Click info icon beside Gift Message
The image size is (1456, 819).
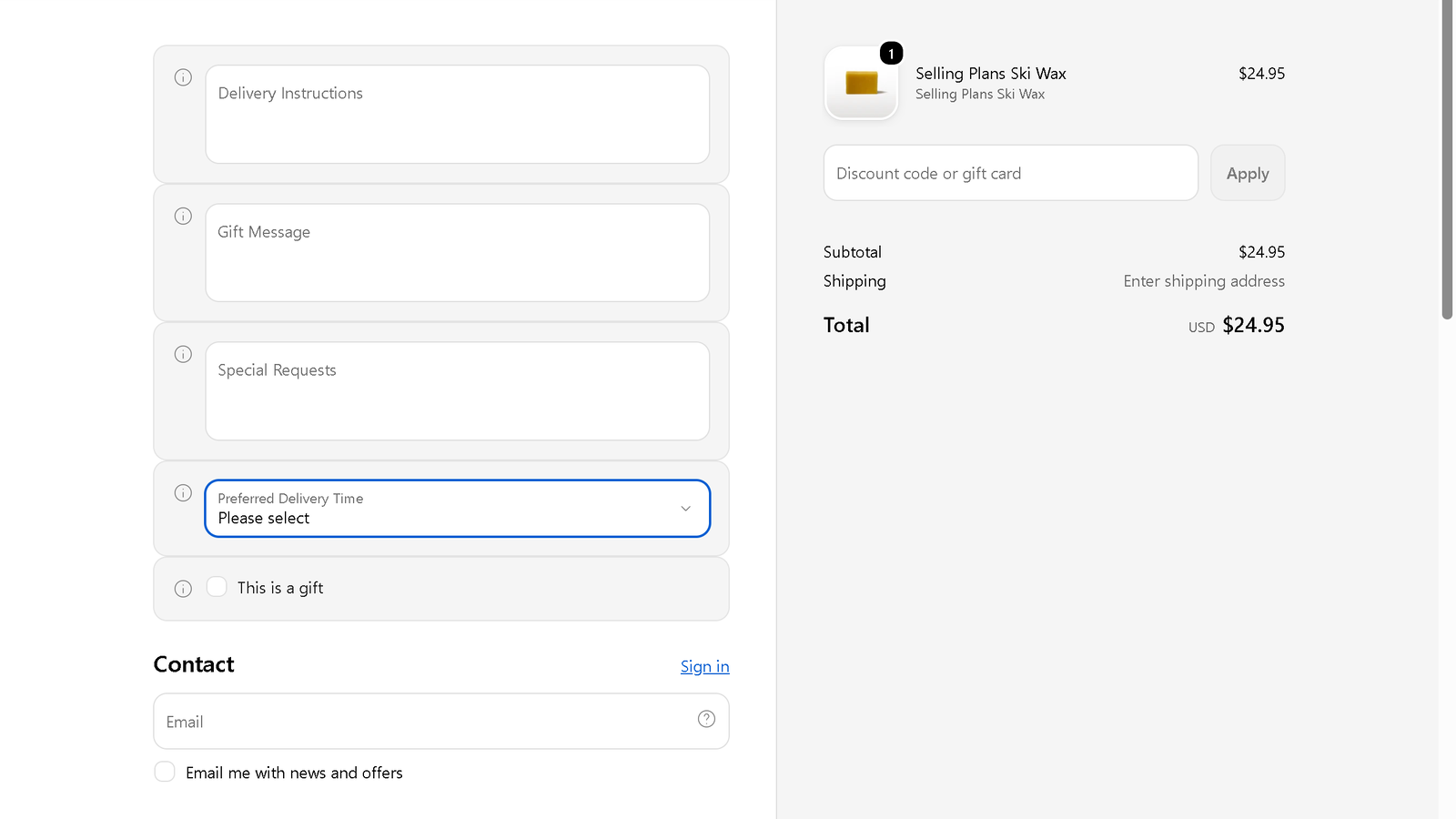183,216
